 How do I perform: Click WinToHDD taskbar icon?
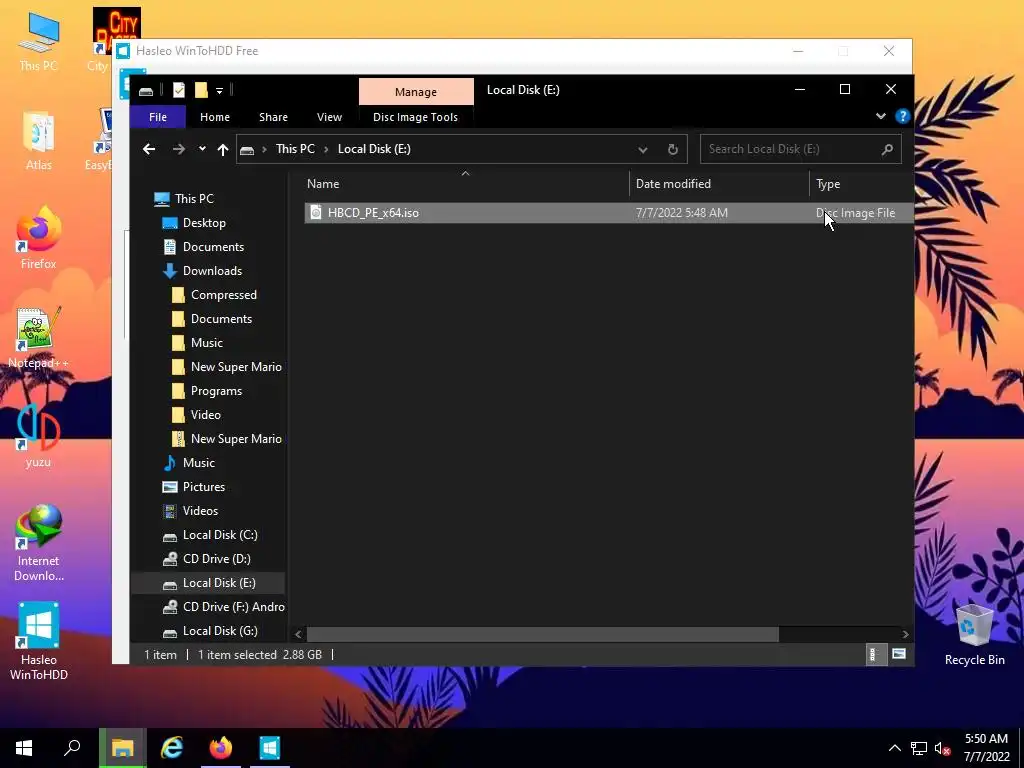270,748
